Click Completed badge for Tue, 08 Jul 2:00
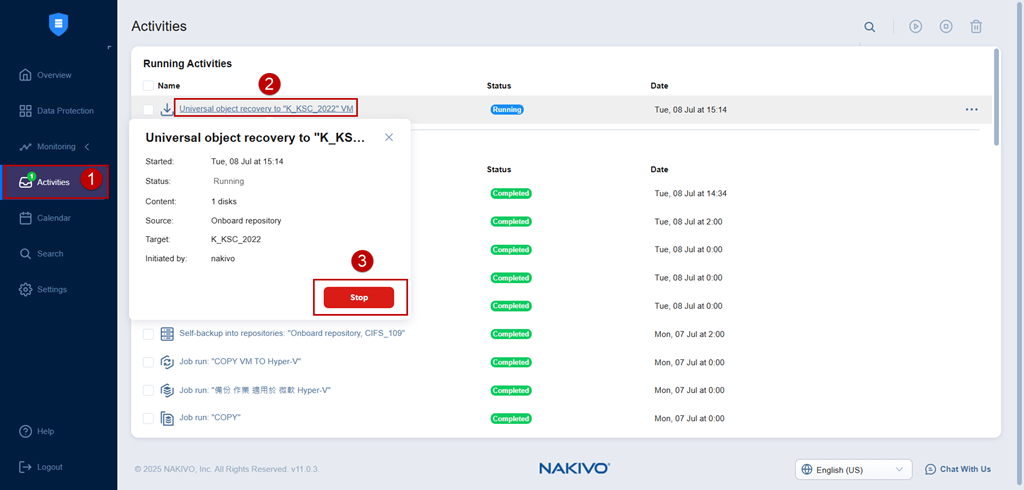1024x490 pixels. [511, 221]
